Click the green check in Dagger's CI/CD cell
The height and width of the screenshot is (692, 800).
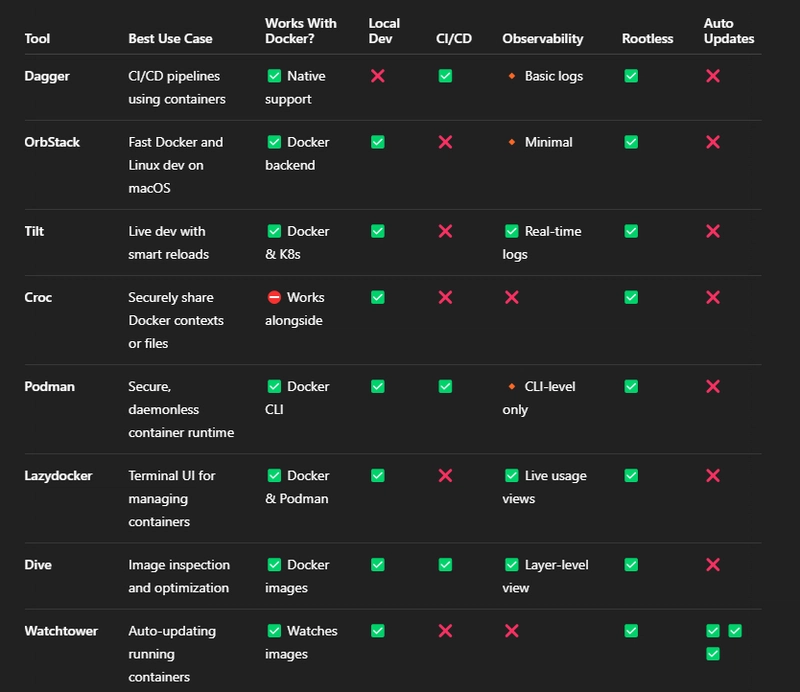click(x=445, y=76)
